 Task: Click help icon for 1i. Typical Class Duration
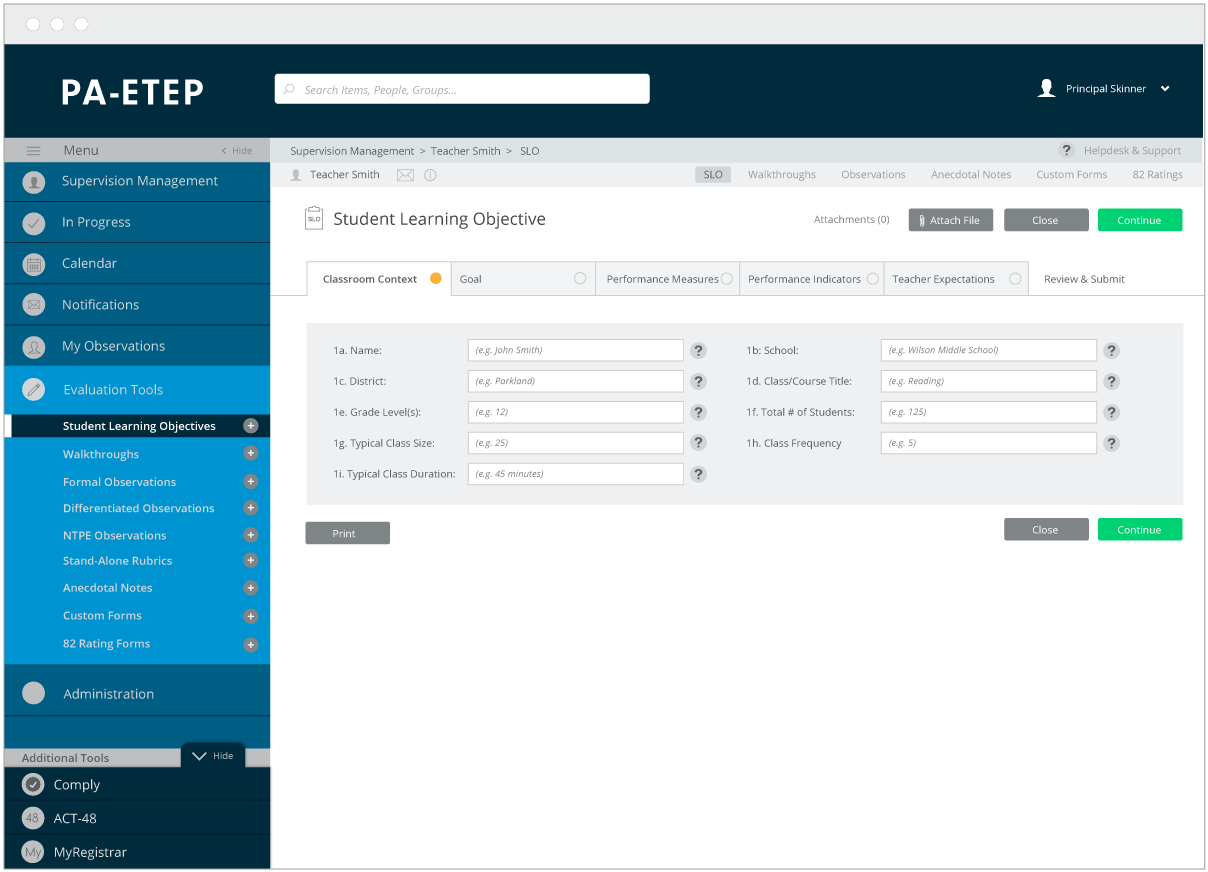(x=699, y=474)
